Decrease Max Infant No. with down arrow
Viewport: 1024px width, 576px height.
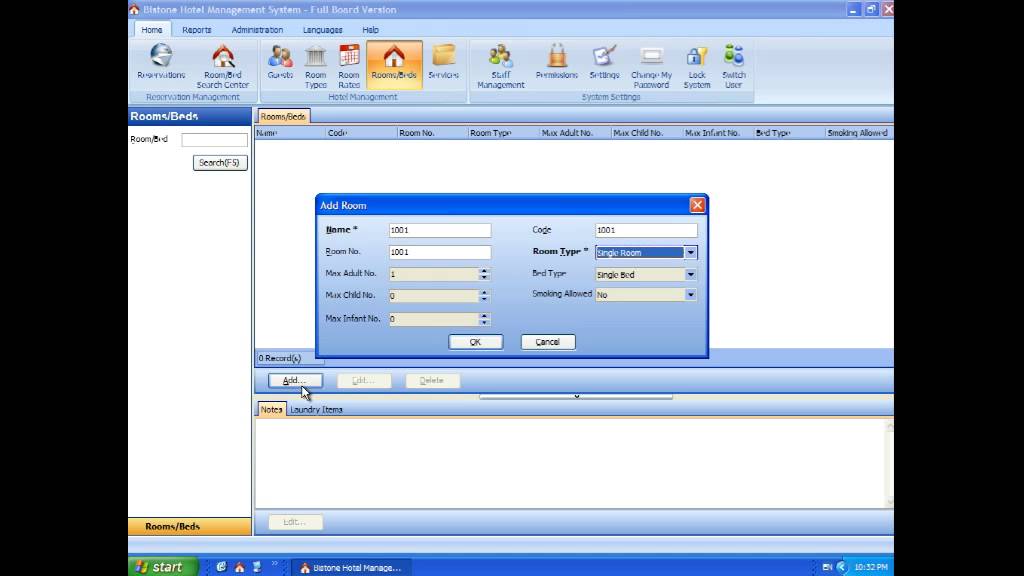pos(484,323)
